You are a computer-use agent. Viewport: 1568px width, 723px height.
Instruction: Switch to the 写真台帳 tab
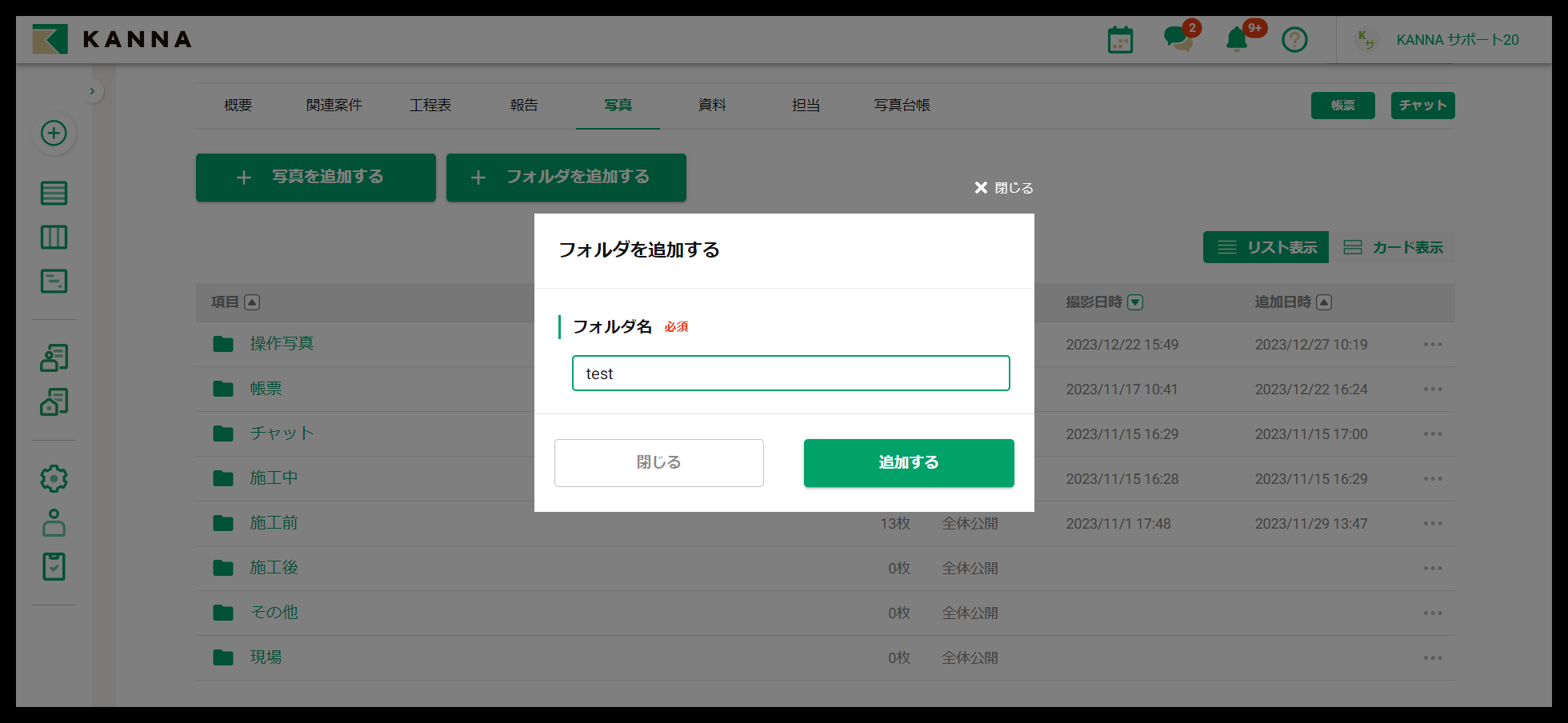(902, 106)
